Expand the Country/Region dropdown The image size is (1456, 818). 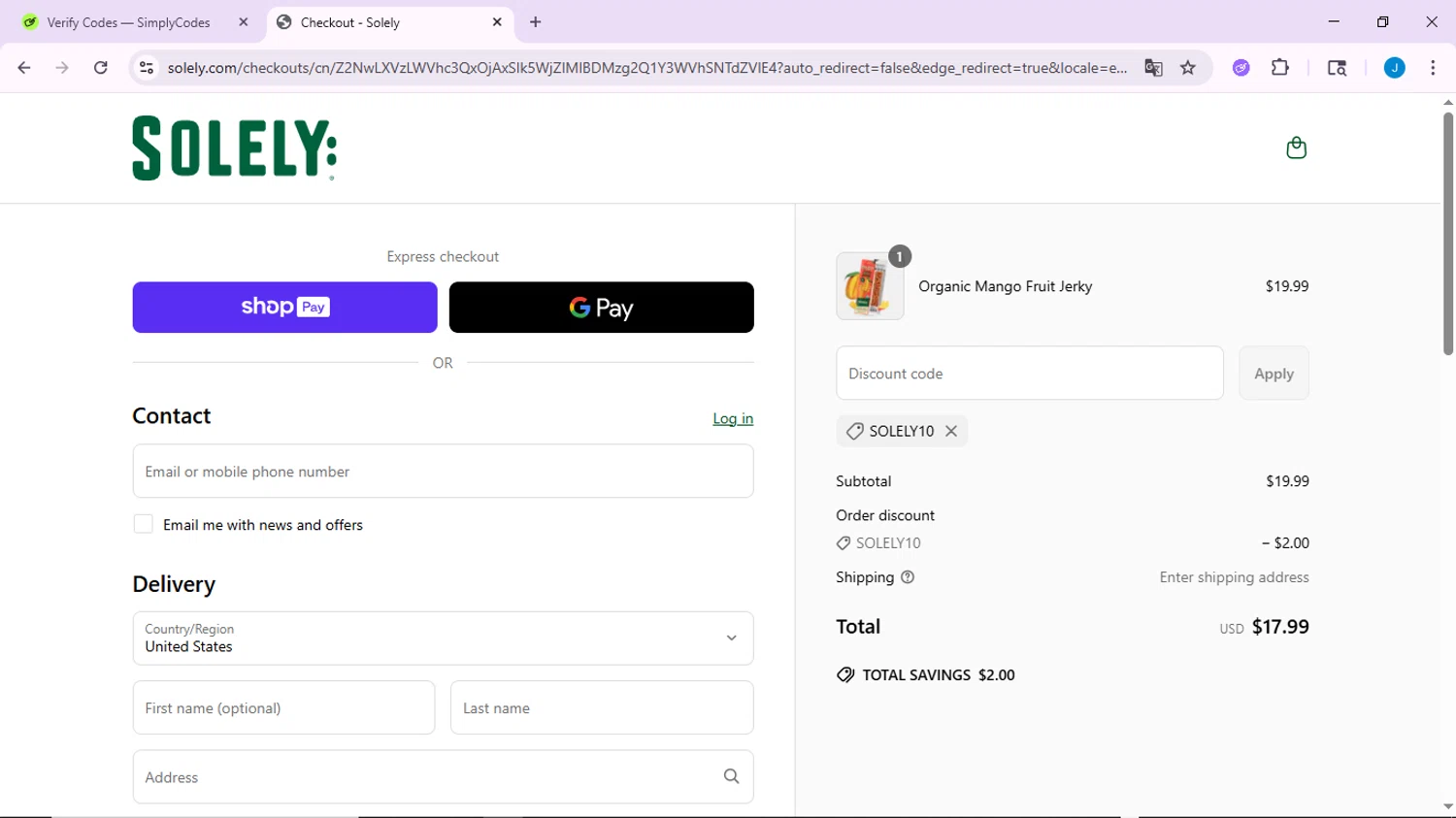(x=443, y=638)
